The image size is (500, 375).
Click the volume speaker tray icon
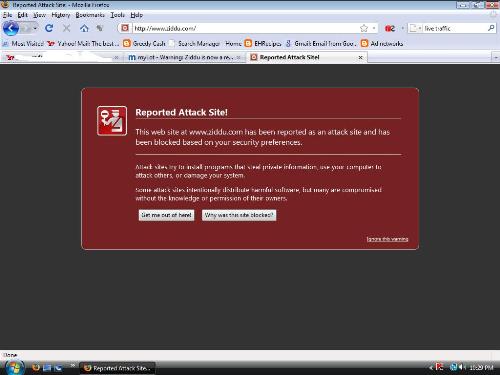[462, 367]
